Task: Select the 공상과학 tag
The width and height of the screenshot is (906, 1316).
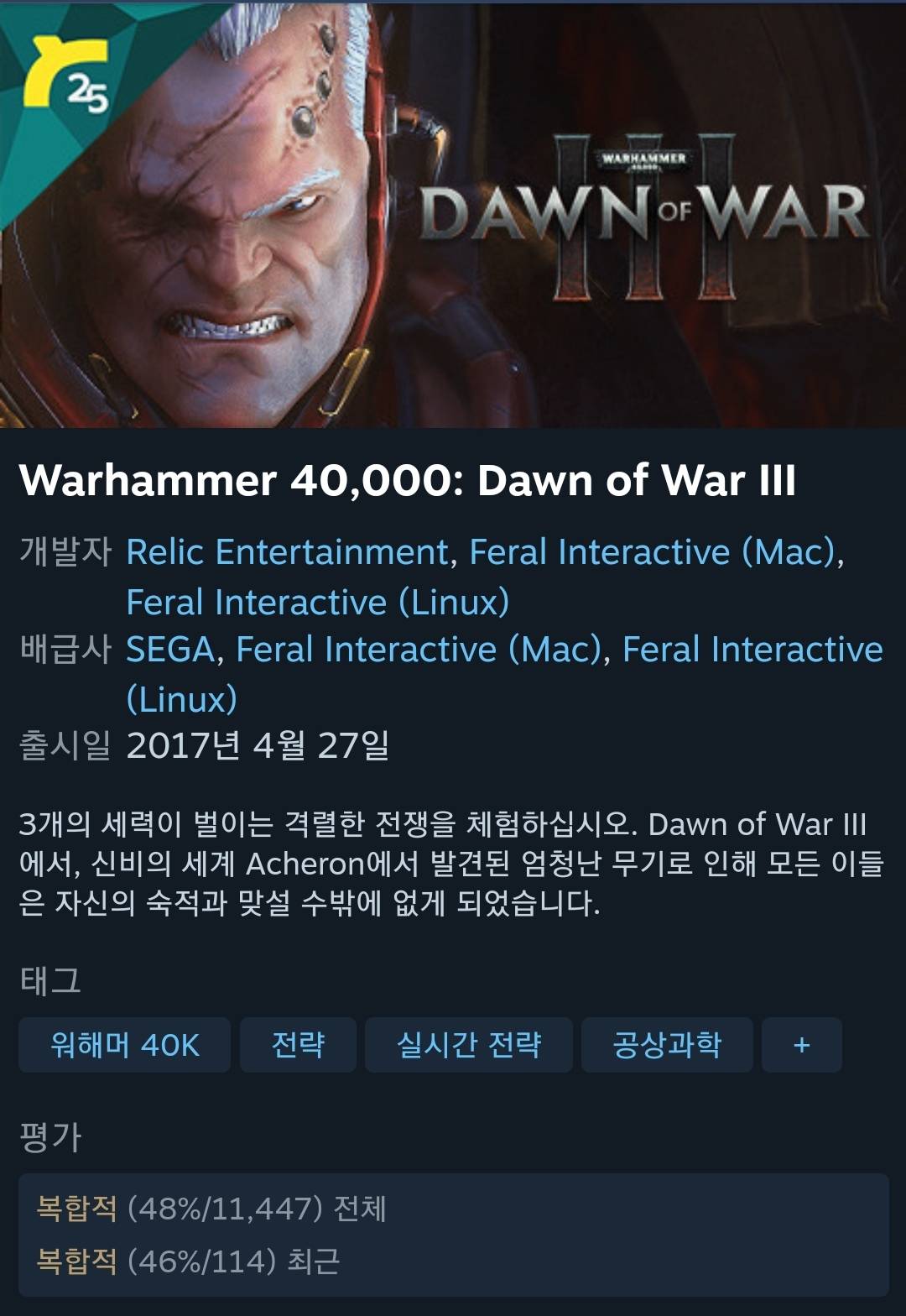Action: 667,1045
